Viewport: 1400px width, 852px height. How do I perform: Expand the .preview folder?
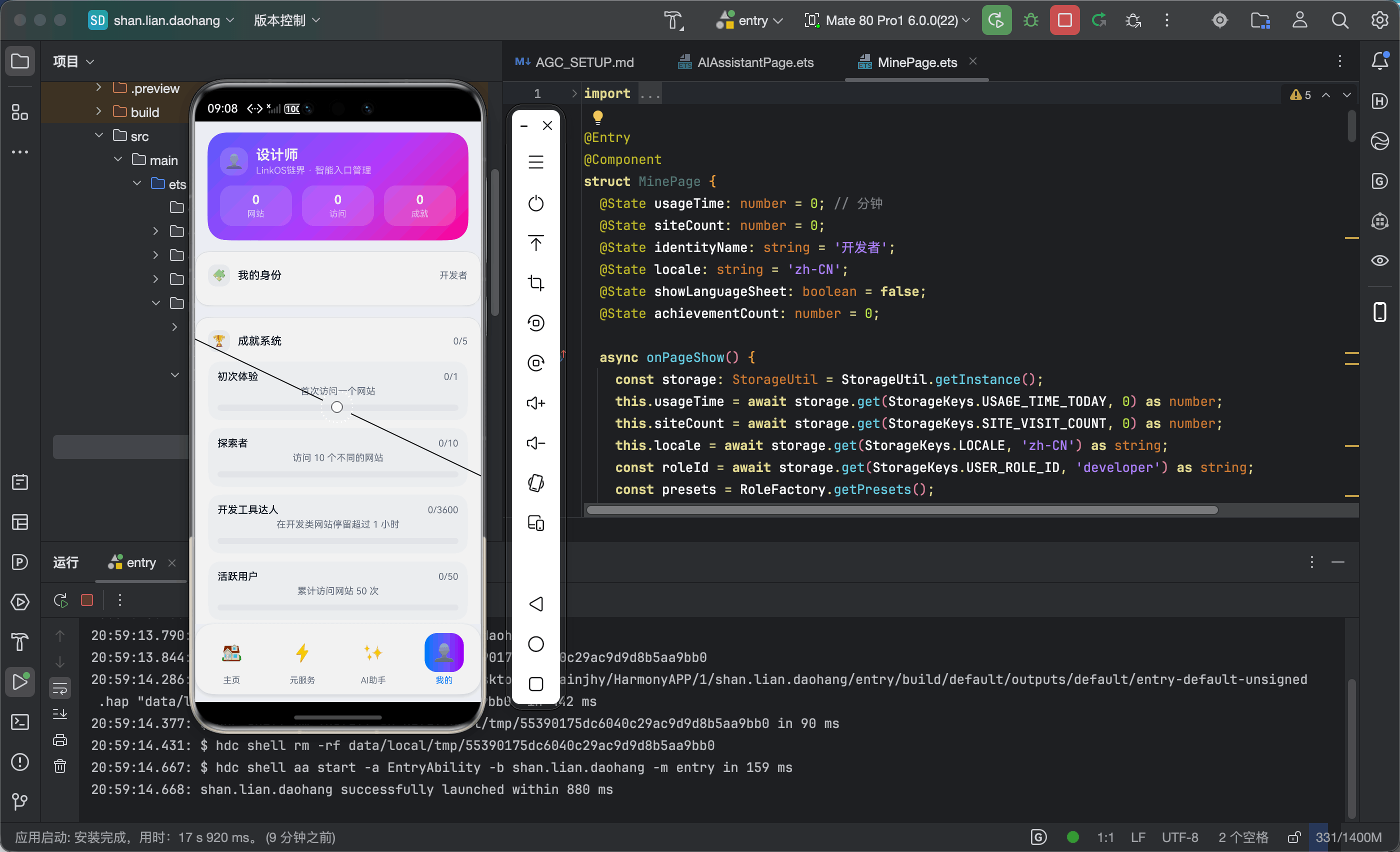pos(99,87)
